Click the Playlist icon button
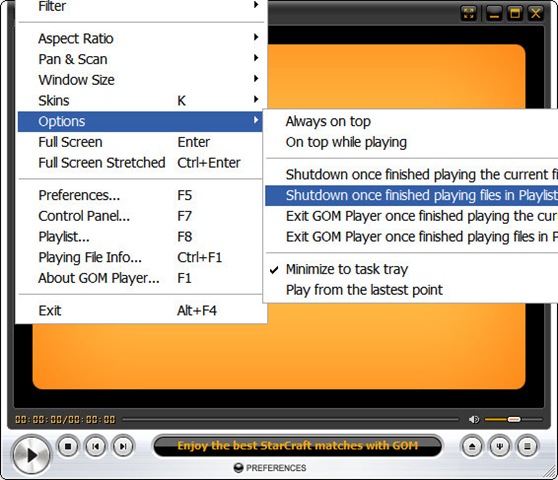 coord(527,446)
